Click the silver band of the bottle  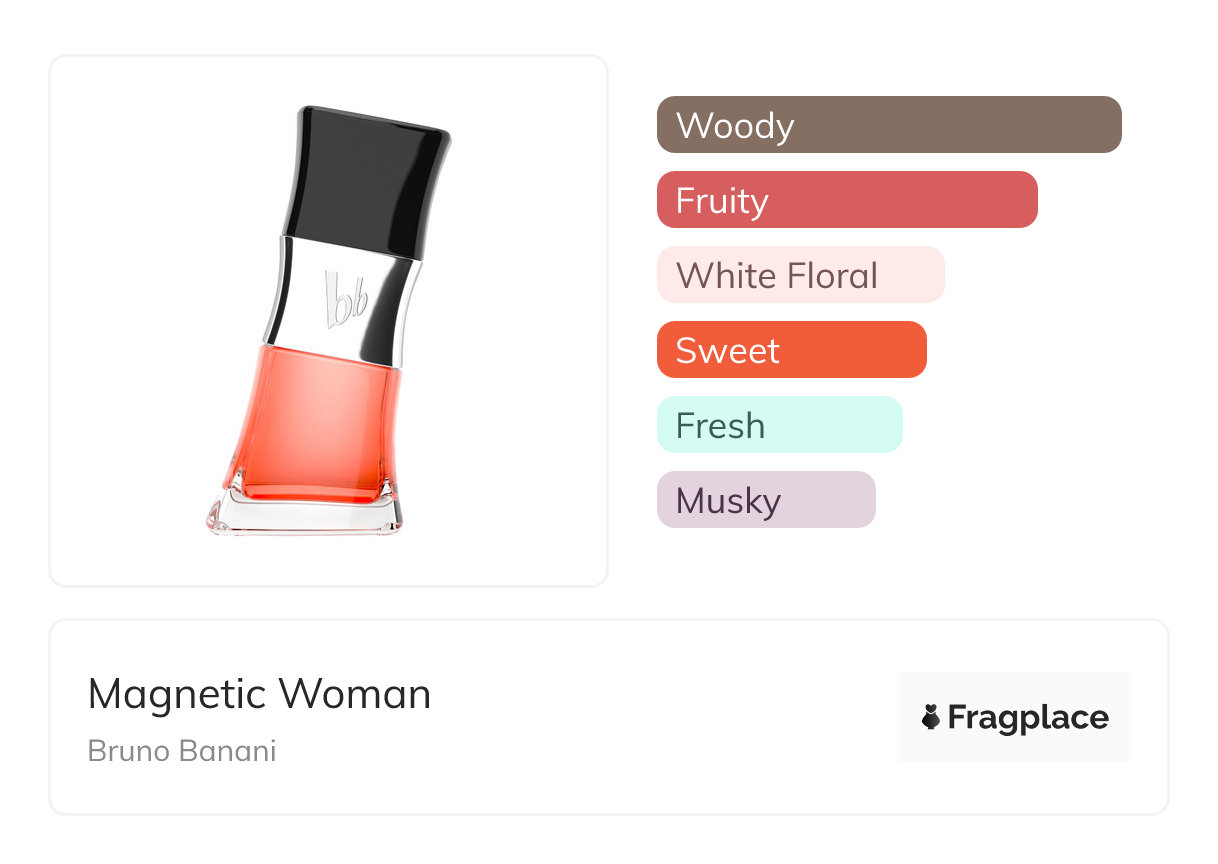pyautogui.click(x=342, y=293)
